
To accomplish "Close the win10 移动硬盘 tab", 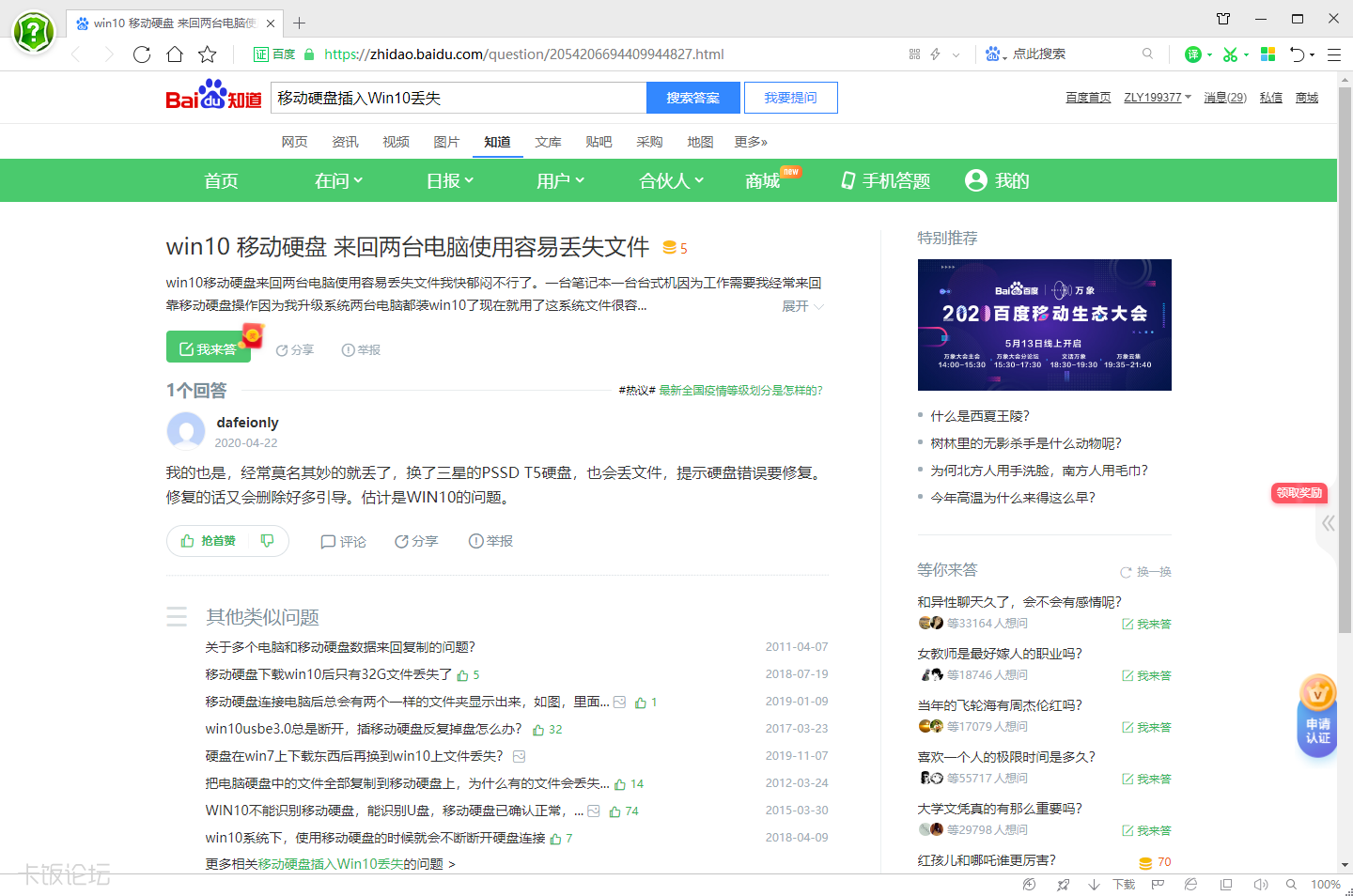I will [x=271, y=23].
